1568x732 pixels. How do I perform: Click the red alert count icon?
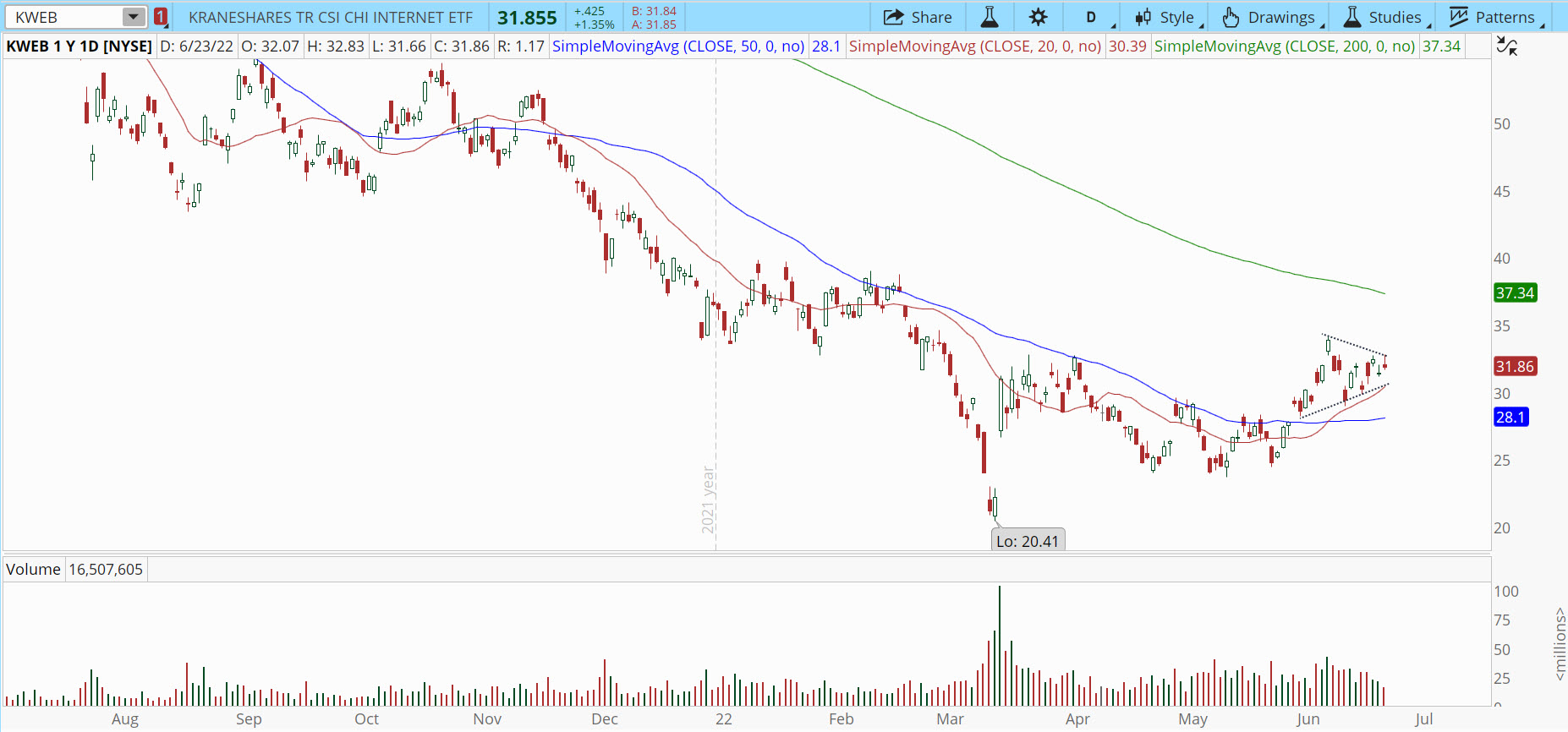(x=161, y=17)
